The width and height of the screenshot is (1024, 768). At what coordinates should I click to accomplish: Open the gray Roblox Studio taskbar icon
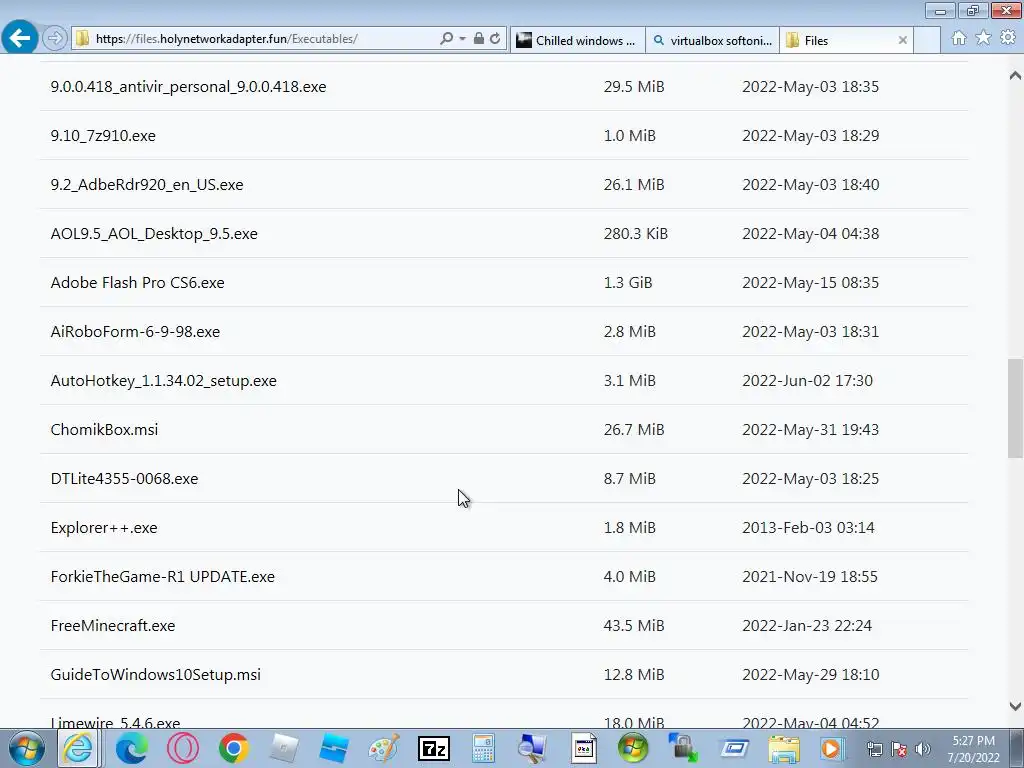pyautogui.click(x=283, y=748)
